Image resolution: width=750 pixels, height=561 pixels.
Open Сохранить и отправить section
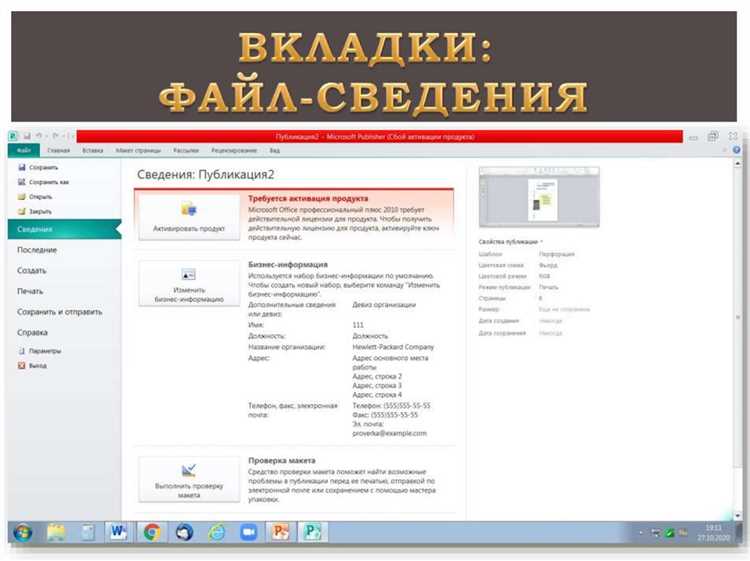click(60, 311)
